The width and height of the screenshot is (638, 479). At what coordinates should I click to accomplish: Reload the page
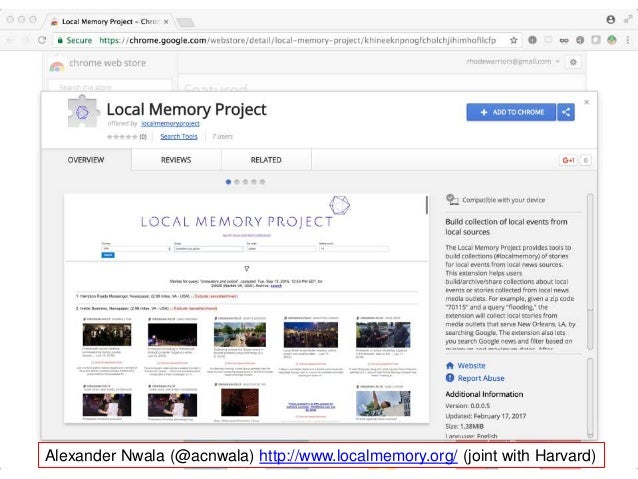pyautogui.click(x=41, y=40)
